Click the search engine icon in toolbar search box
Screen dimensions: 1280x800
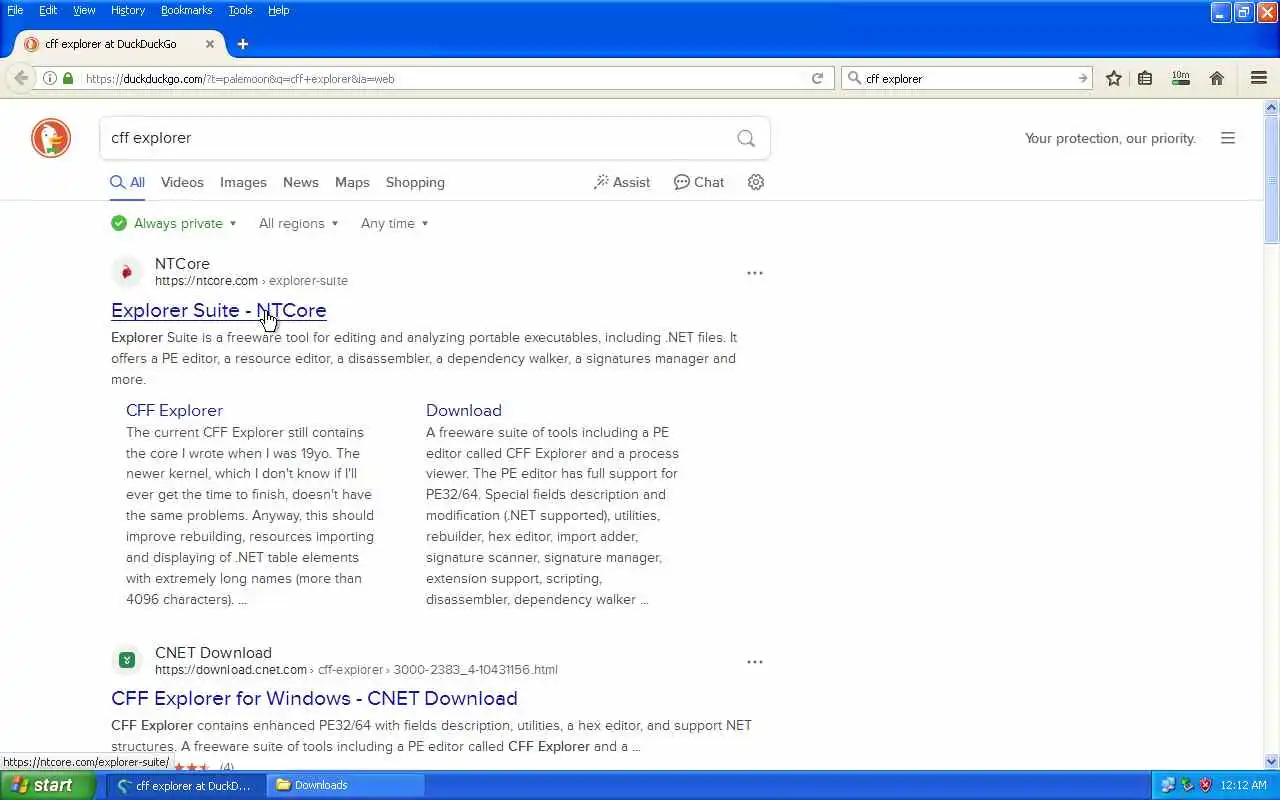click(x=853, y=78)
